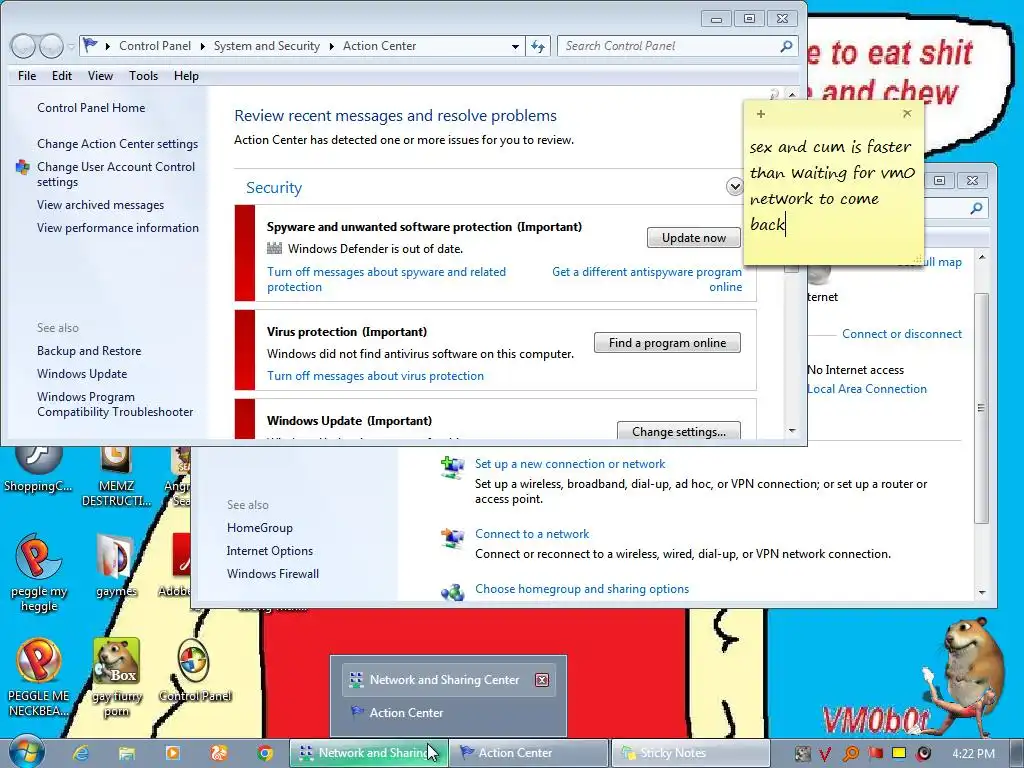The width and height of the screenshot is (1024, 768).
Task: Open View archived messages link
Action: [x=101, y=205]
